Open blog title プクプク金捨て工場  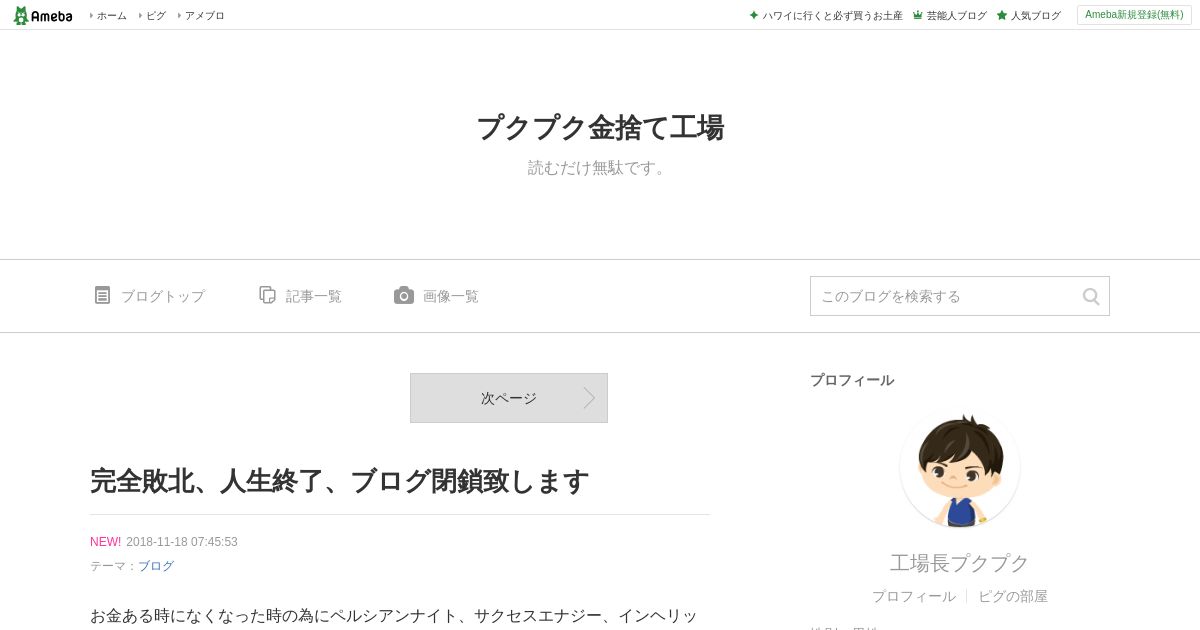pos(600,128)
